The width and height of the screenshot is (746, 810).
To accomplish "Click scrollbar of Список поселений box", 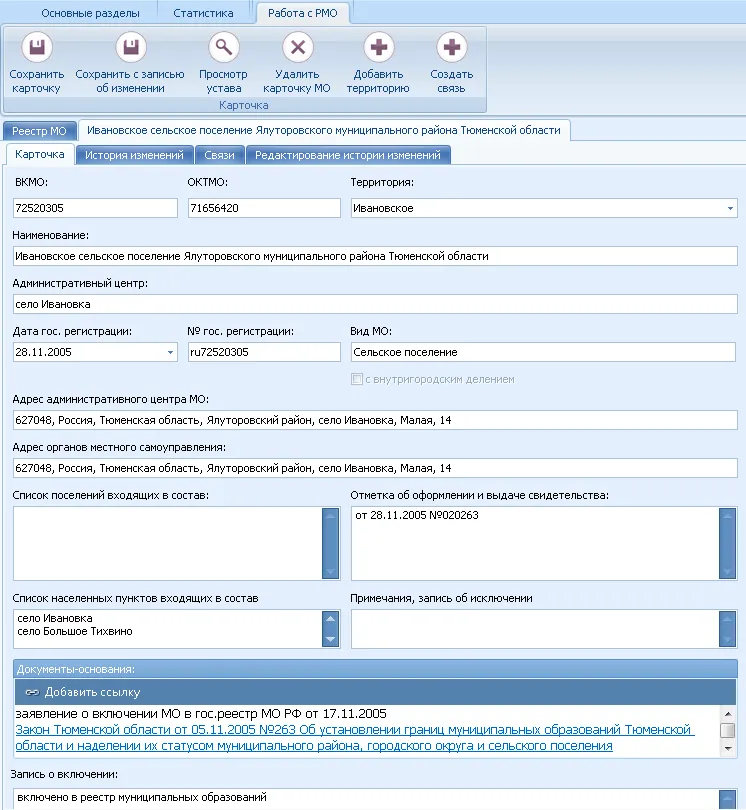I will point(330,543).
